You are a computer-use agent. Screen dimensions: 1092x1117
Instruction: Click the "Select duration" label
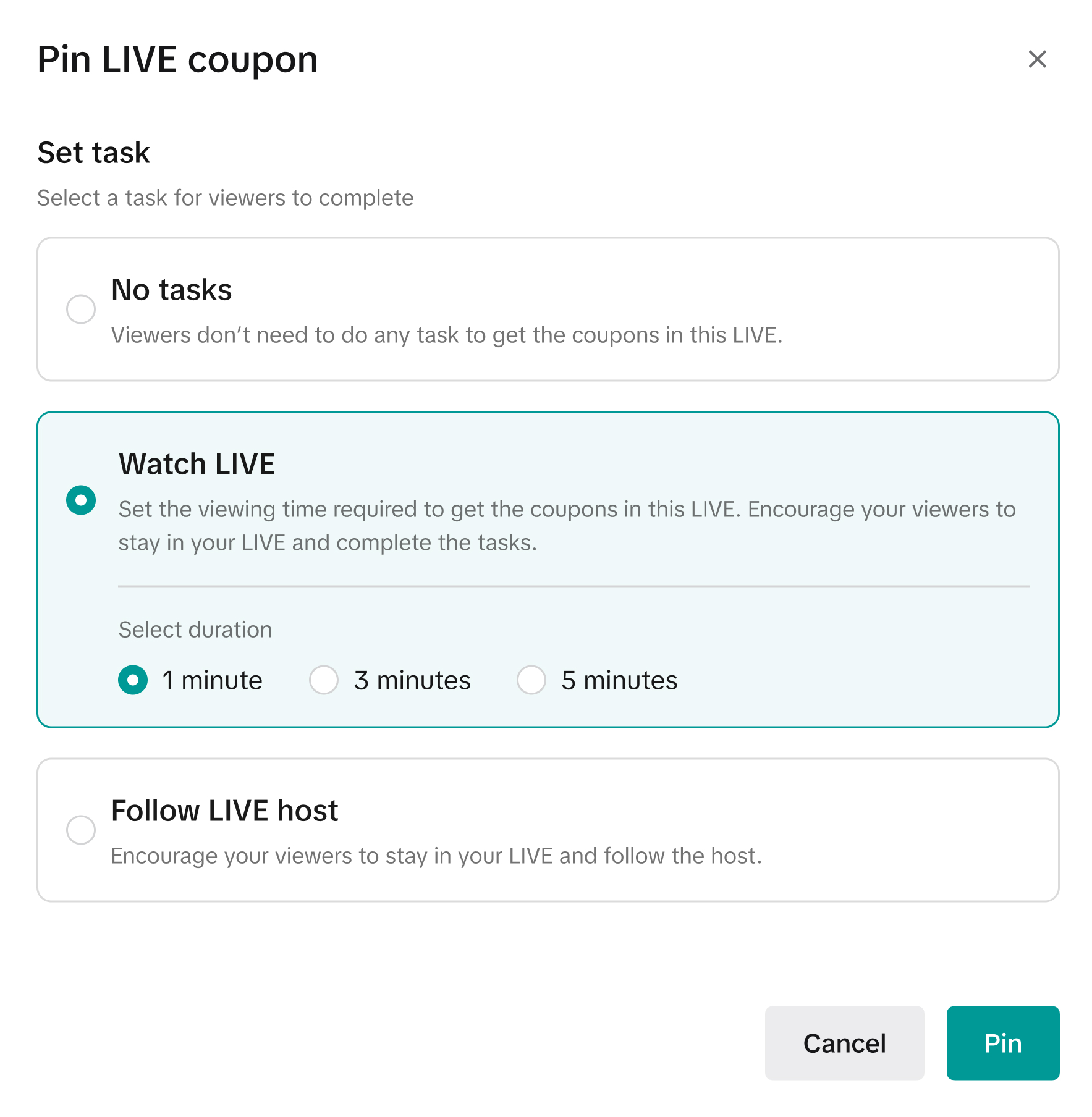click(x=195, y=630)
